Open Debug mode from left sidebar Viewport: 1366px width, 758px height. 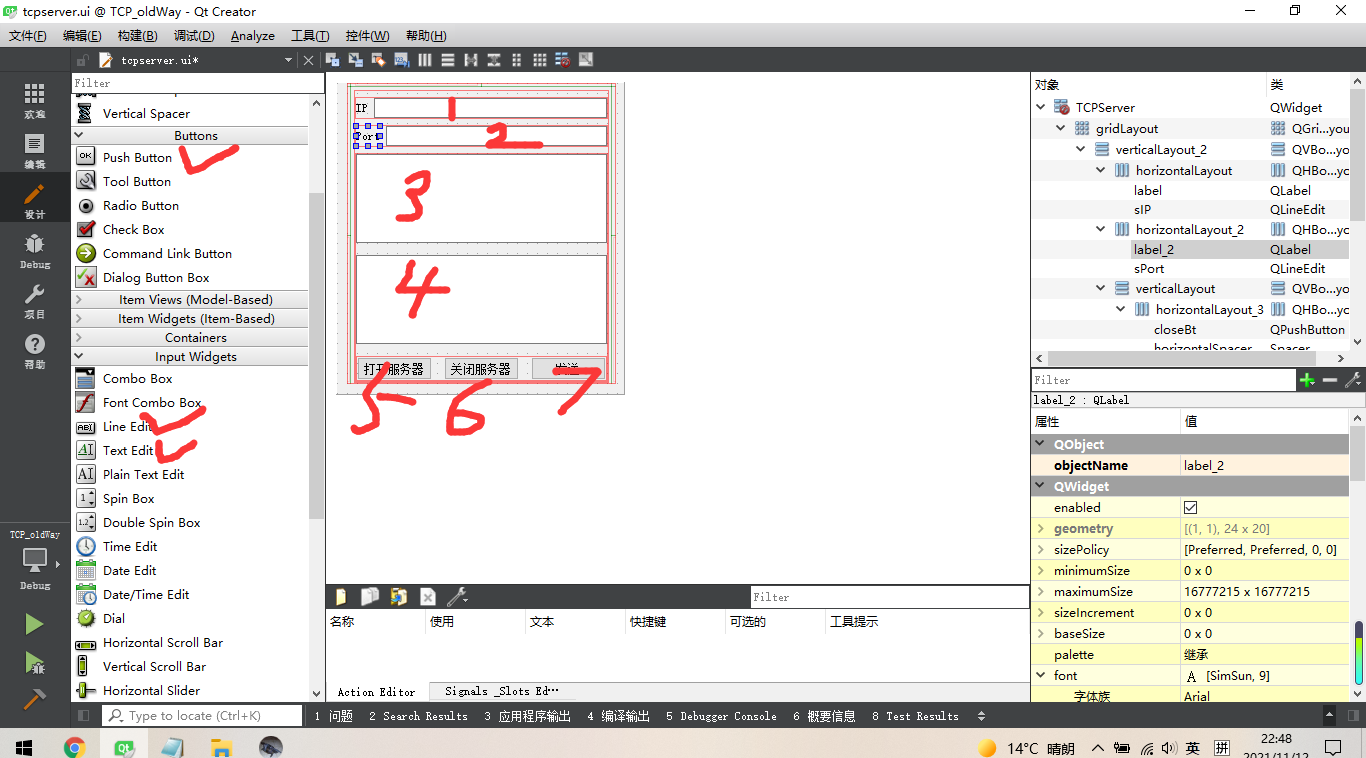(34, 251)
